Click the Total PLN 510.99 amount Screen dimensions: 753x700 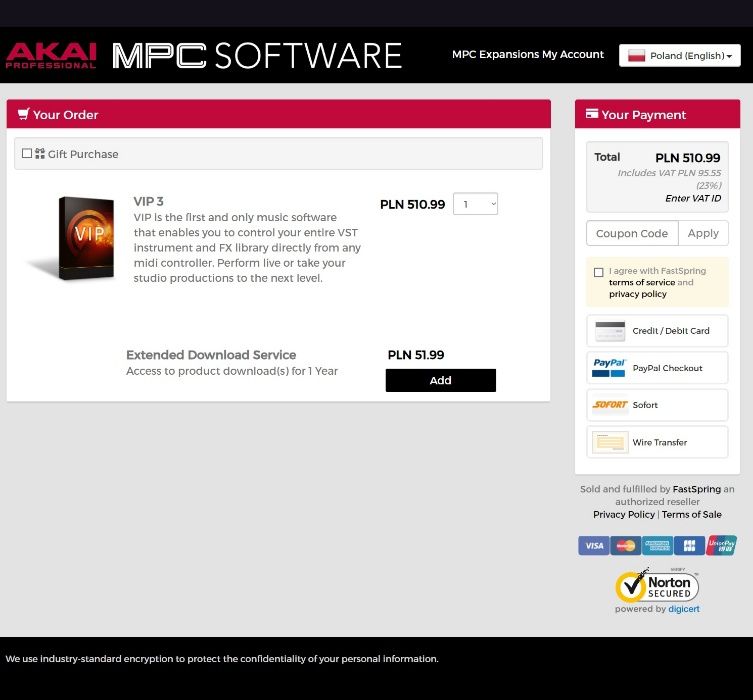click(x=688, y=157)
